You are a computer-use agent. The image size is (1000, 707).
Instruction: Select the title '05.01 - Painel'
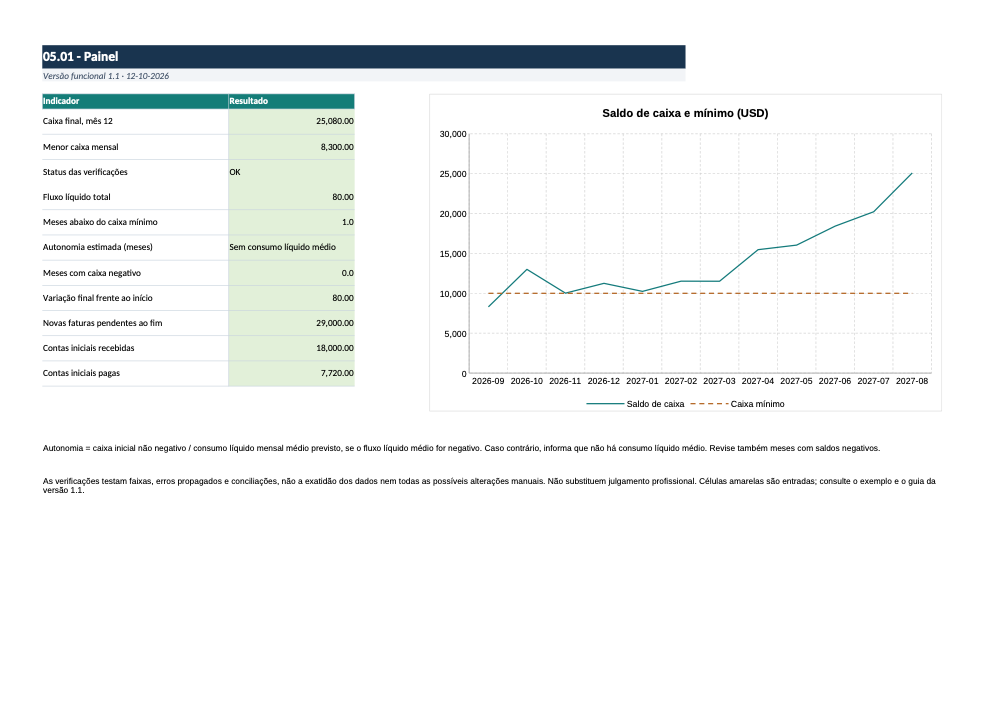(80, 57)
